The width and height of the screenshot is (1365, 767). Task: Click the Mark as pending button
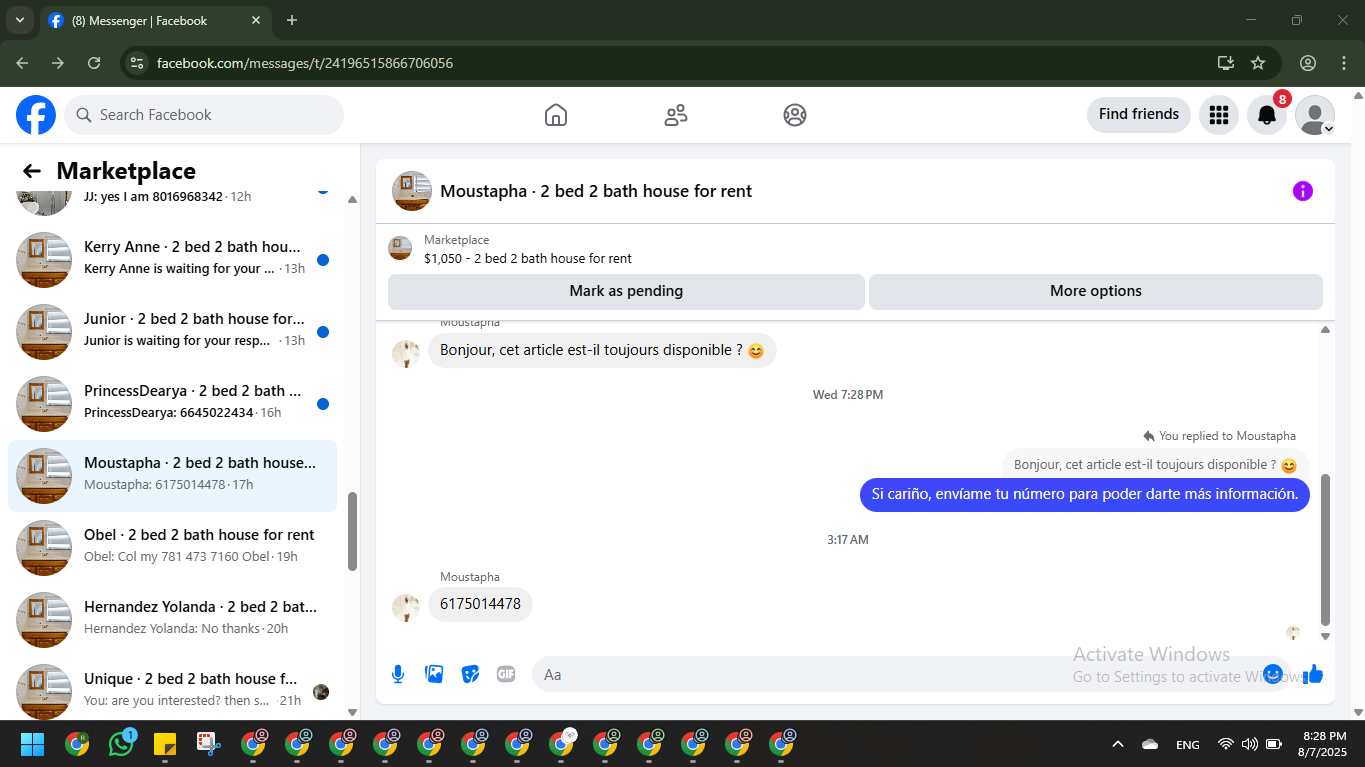(626, 291)
